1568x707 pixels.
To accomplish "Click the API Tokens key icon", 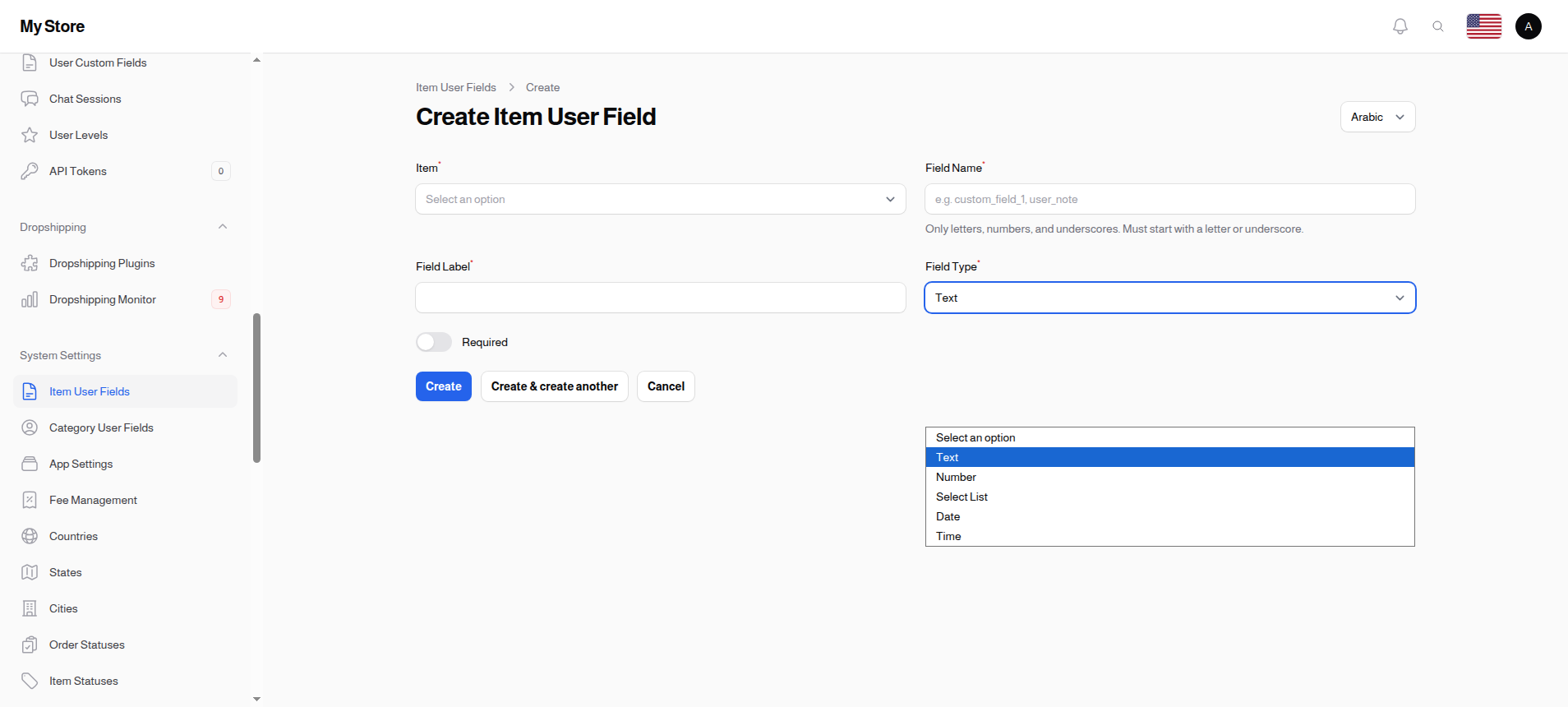I will [x=30, y=171].
